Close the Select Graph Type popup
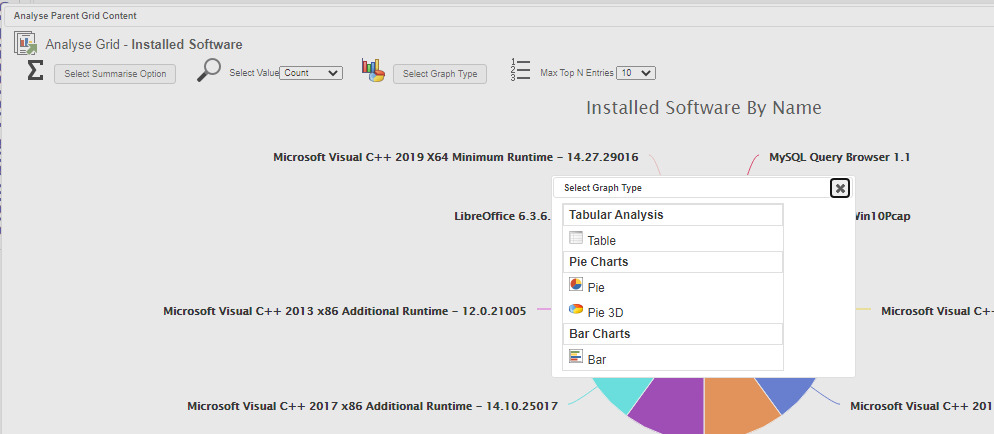 (840, 188)
